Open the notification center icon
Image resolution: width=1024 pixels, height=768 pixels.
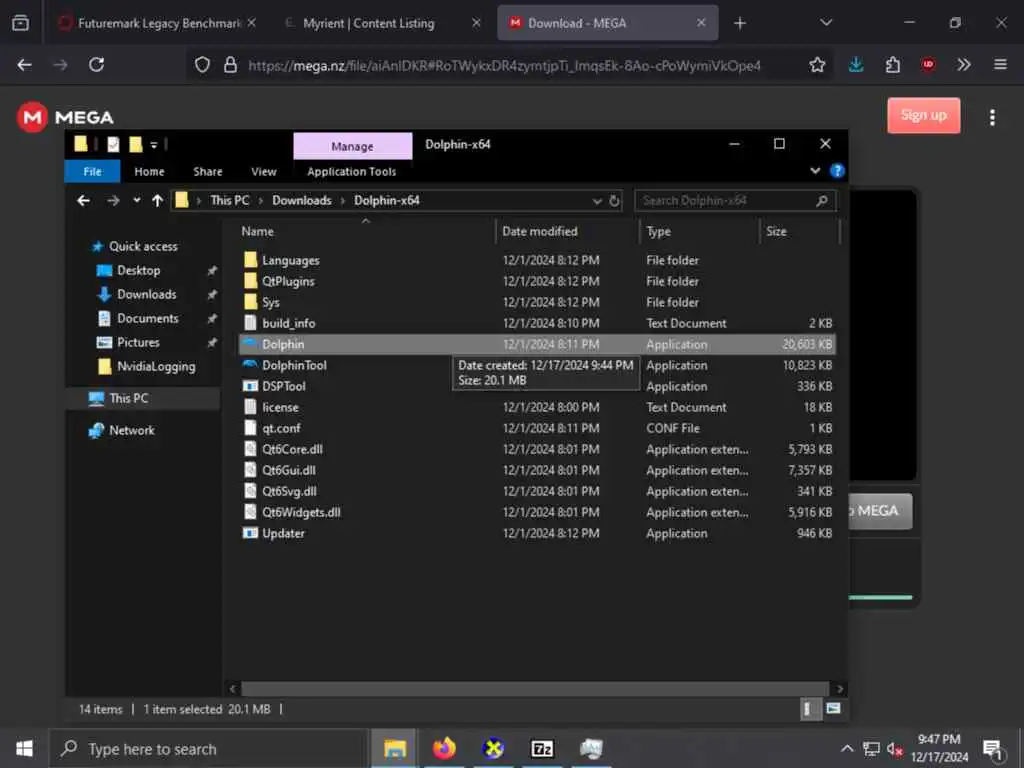tap(993, 749)
